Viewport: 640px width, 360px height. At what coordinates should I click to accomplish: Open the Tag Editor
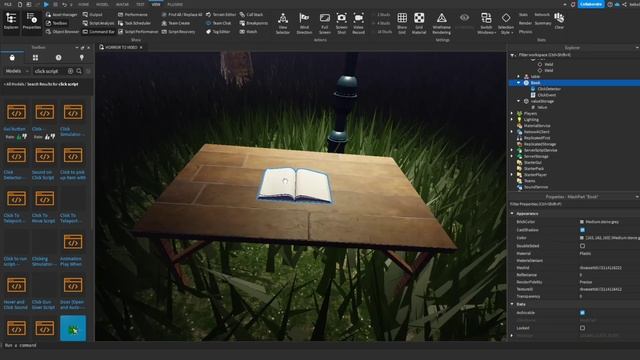218,31
